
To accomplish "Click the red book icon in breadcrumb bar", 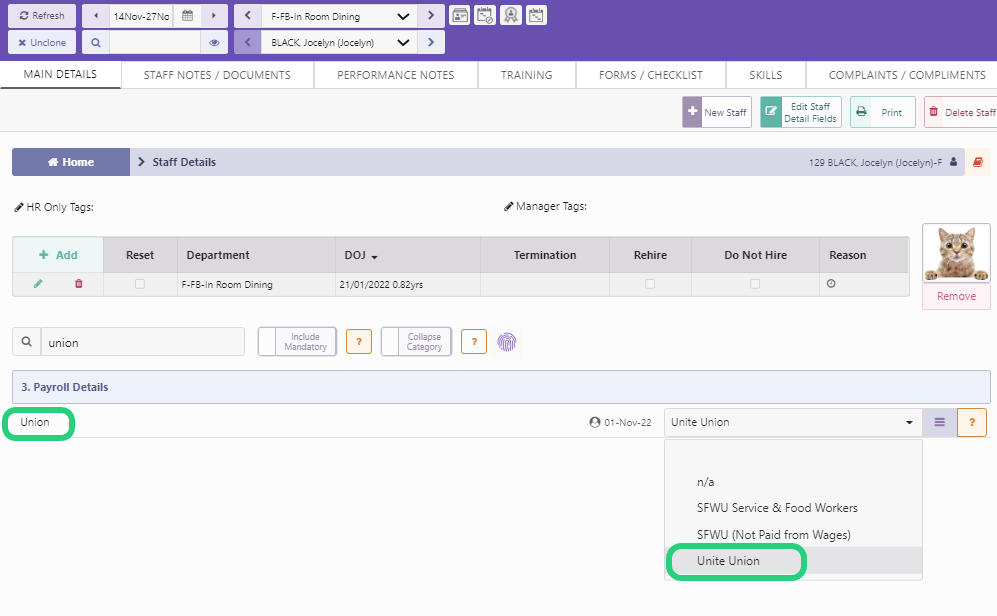I will (x=978, y=162).
